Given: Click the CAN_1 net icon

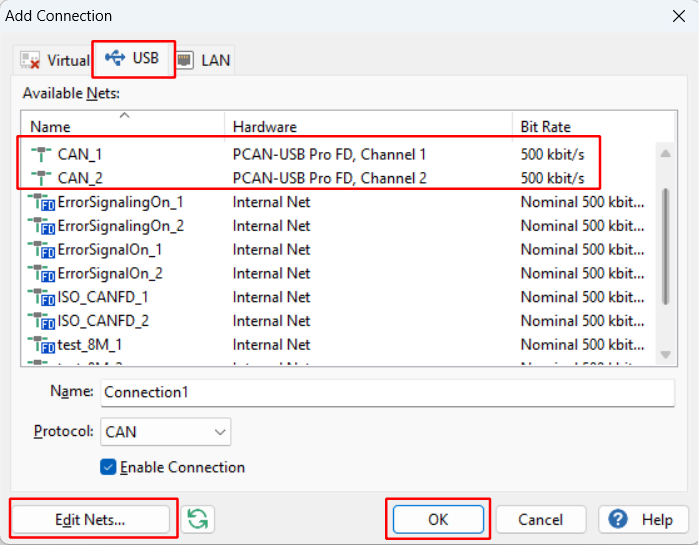Looking at the screenshot, I should pos(42,155).
